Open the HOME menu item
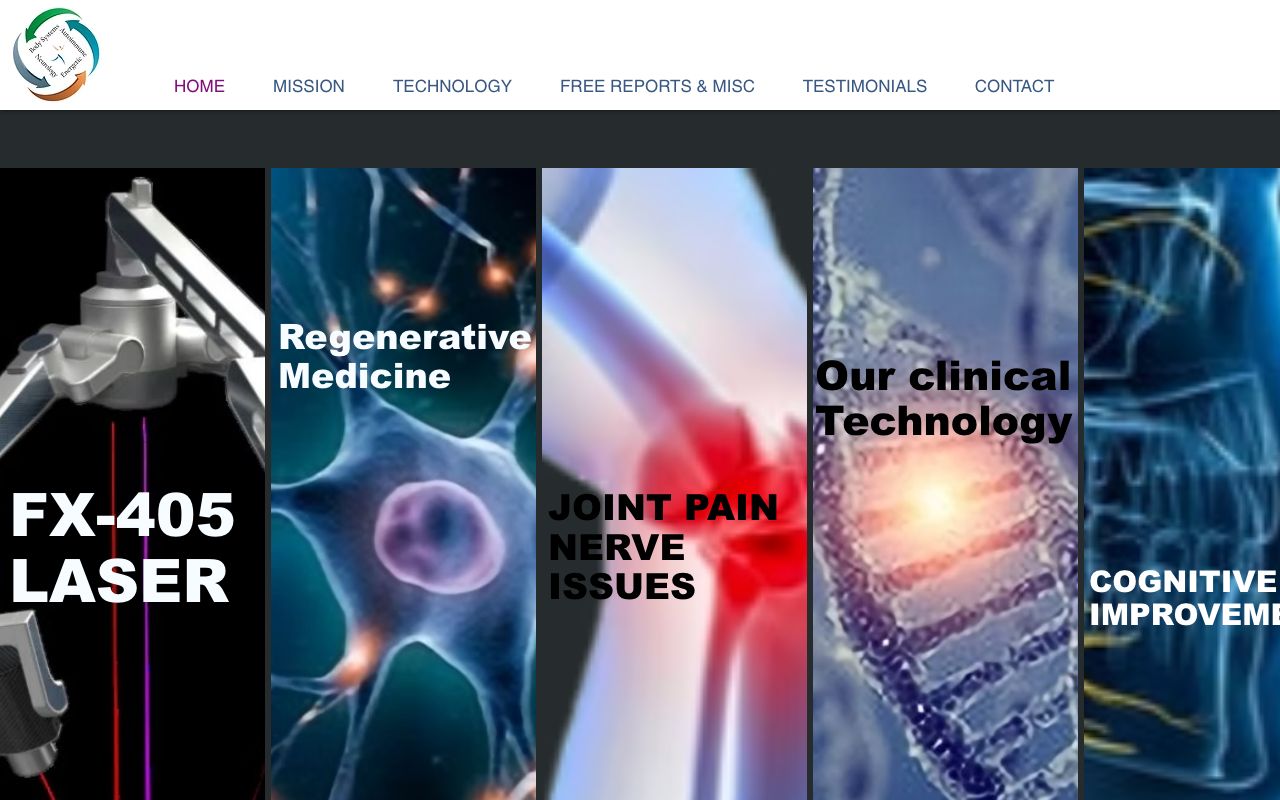This screenshot has height=800, width=1280. pos(199,86)
